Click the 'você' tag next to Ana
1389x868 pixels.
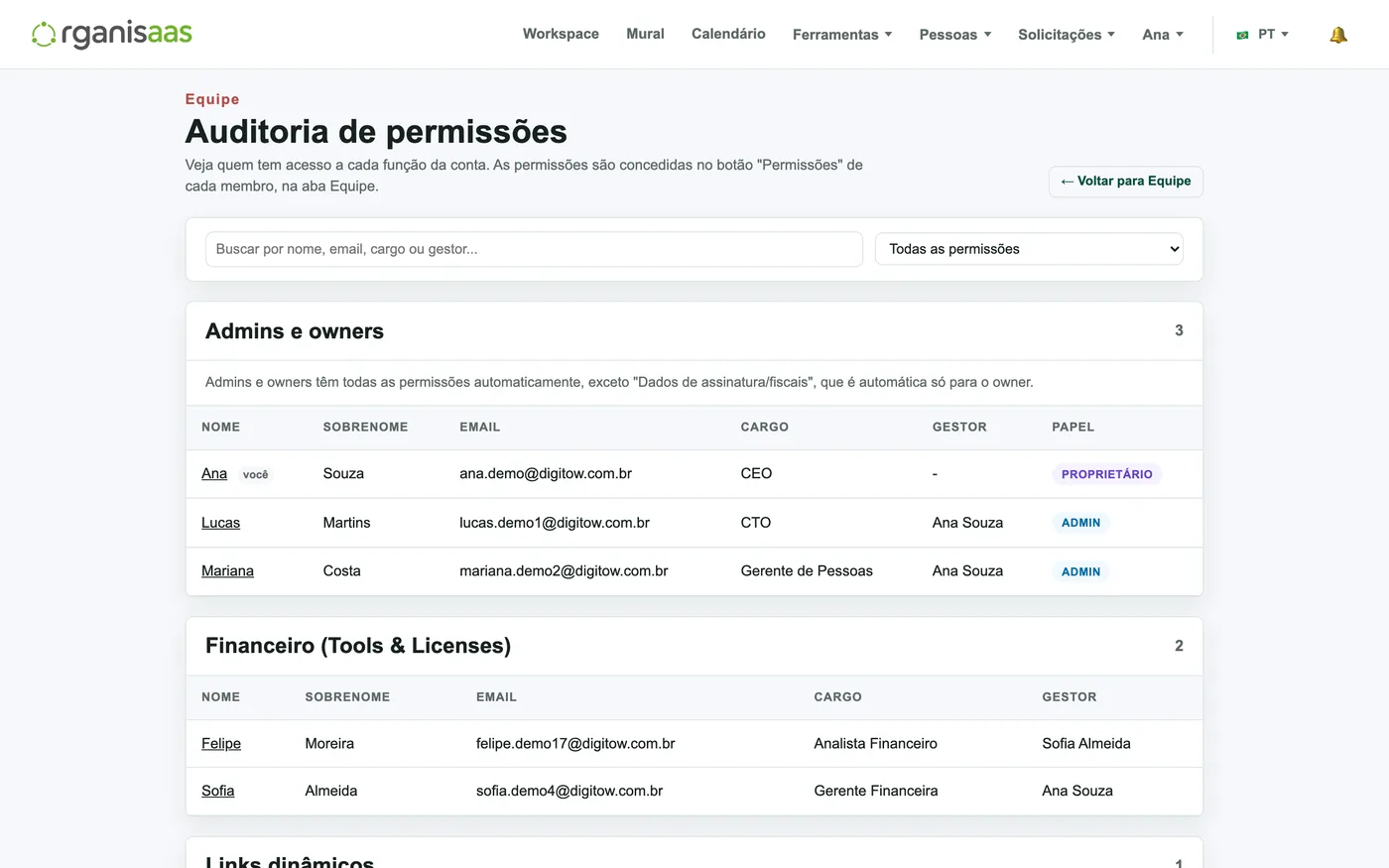click(x=256, y=474)
